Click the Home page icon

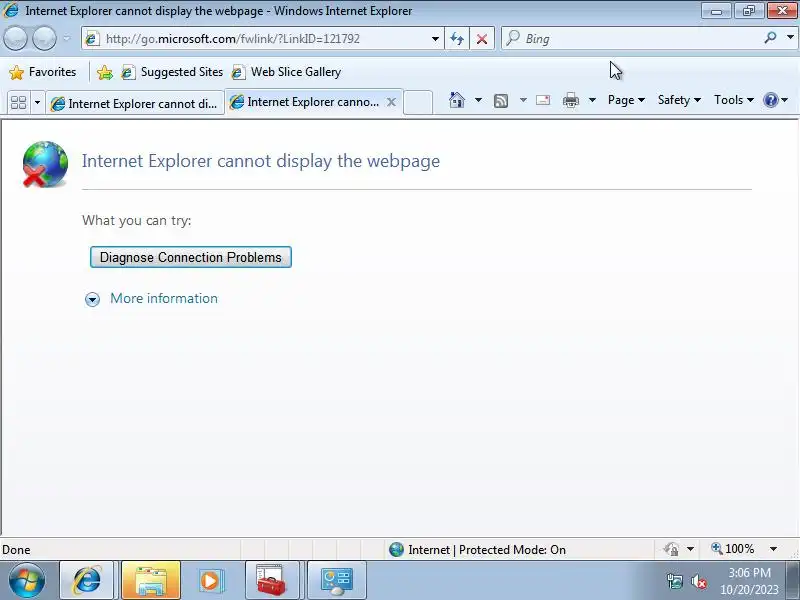click(x=457, y=100)
